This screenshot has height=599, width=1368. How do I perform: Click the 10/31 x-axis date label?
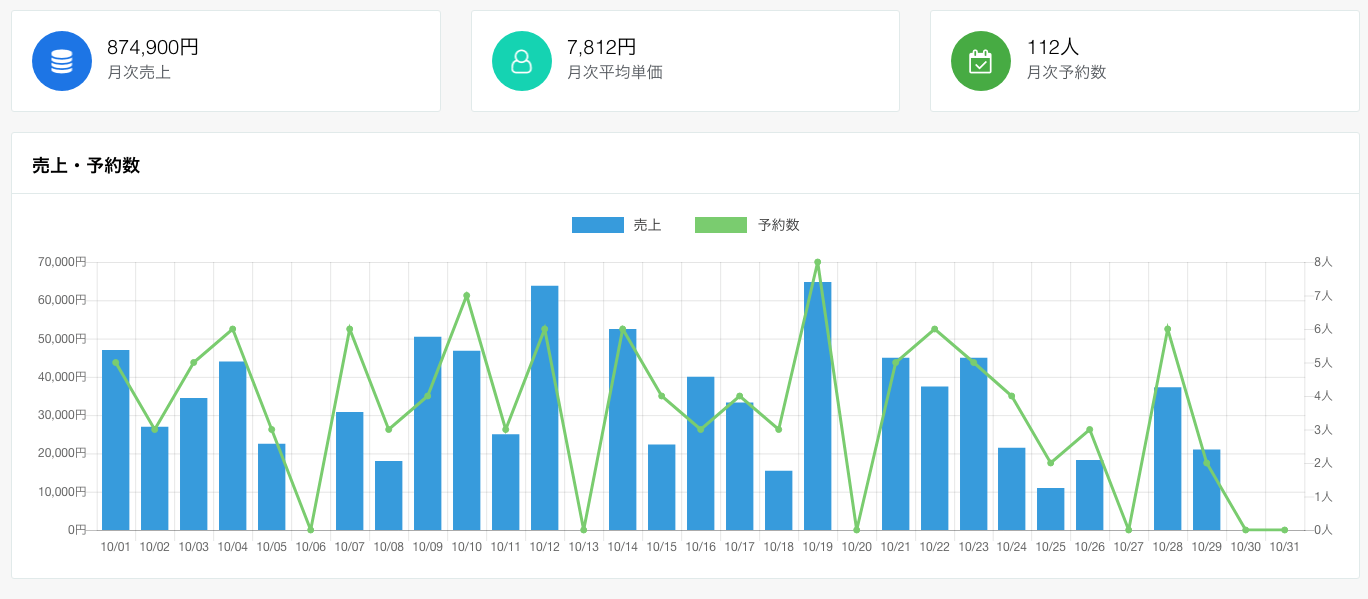point(1284,547)
